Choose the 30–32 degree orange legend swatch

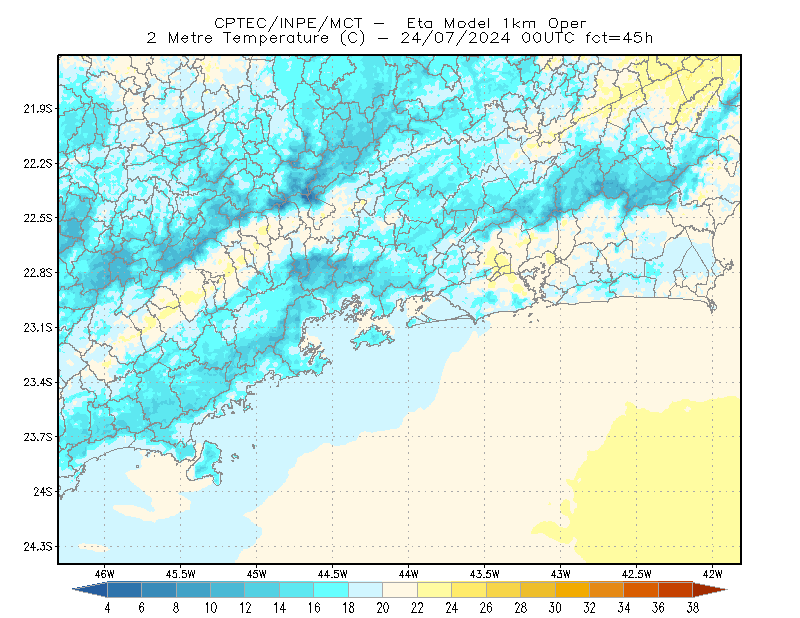click(572, 590)
